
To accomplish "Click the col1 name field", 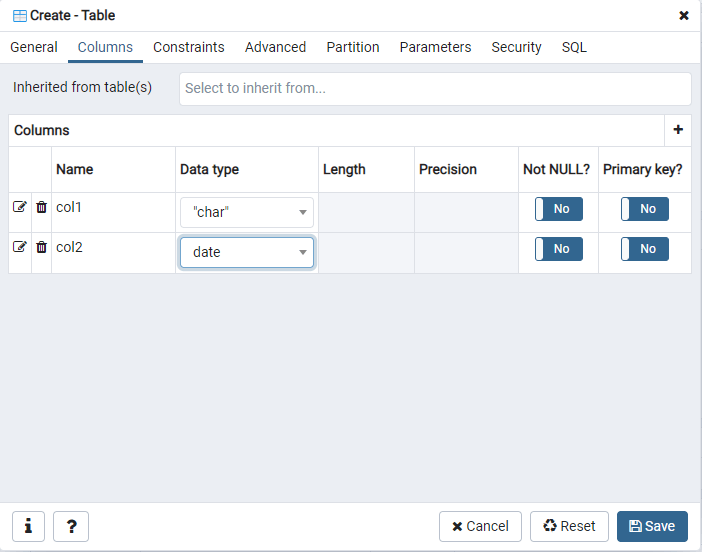I will pos(113,207).
